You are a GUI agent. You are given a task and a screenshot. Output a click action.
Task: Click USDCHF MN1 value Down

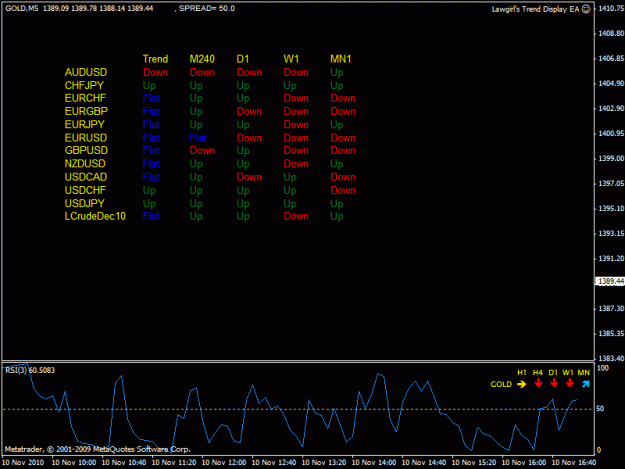[343, 190]
